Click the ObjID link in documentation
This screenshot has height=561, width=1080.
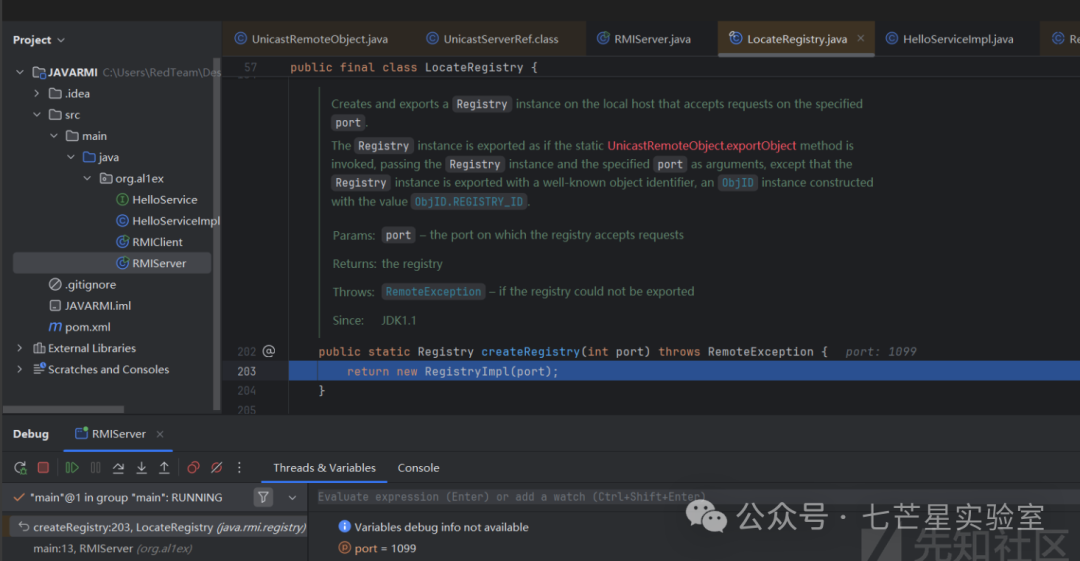pyautogui.click(x=737, y=183)
